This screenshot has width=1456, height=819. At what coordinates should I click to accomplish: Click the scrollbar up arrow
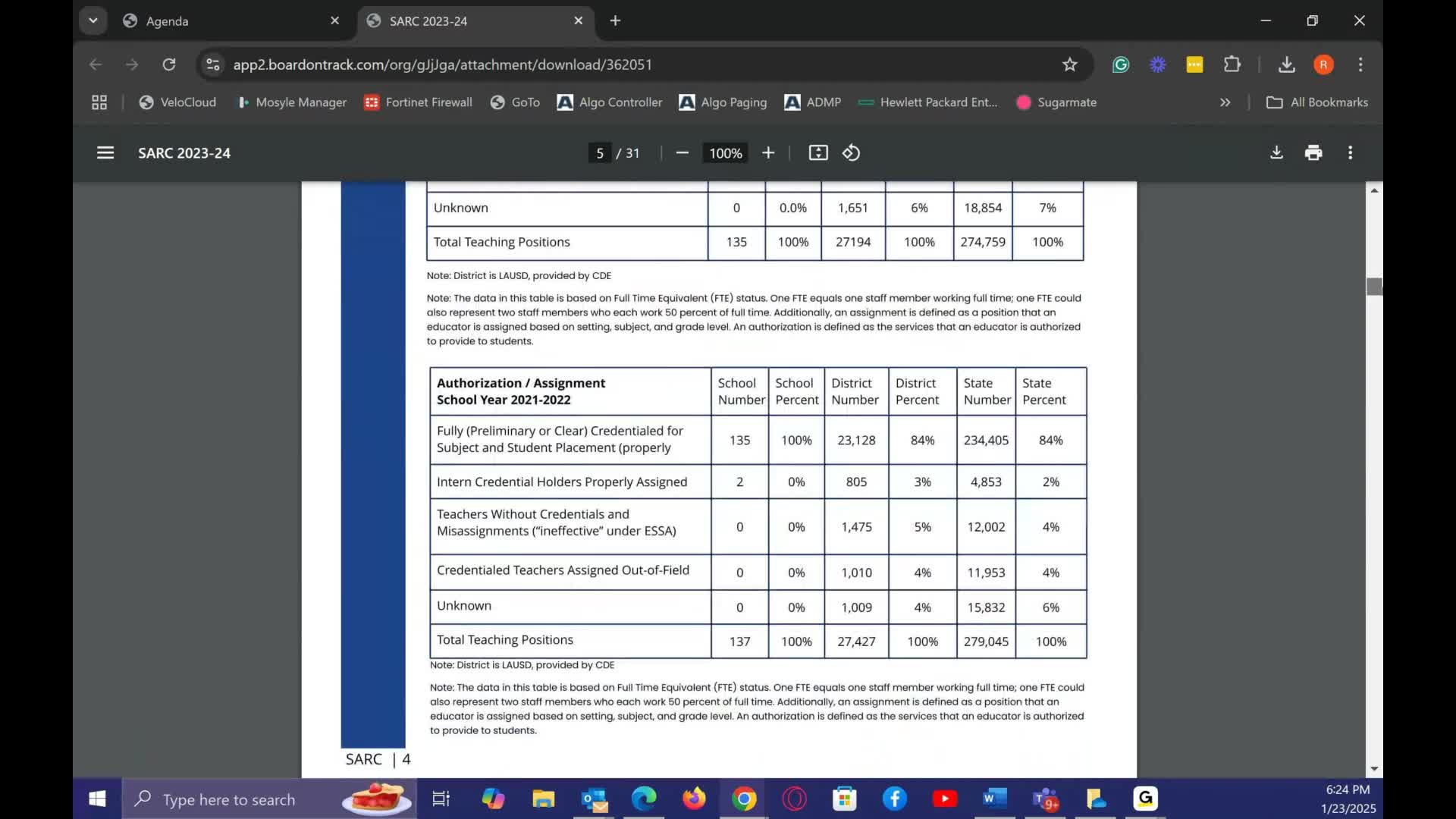pyautogui.click(x=1374, y=190)
